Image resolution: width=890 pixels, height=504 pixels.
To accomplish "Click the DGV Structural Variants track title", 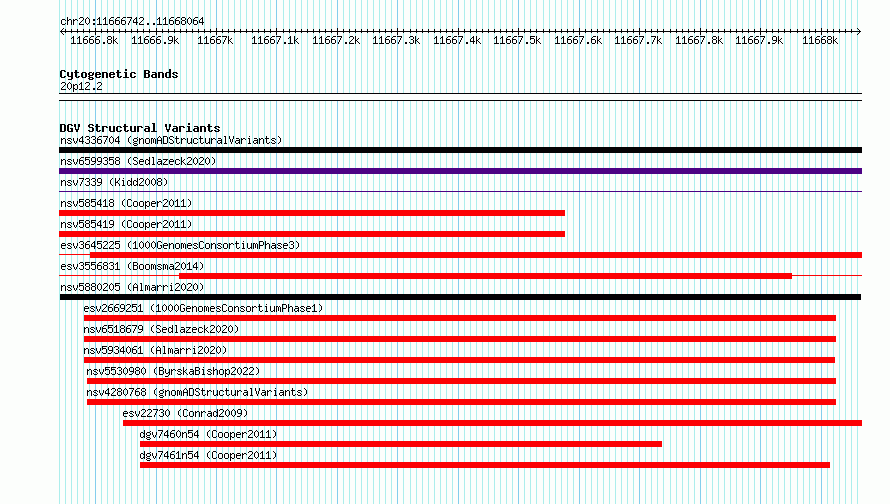I will (140, 128).
